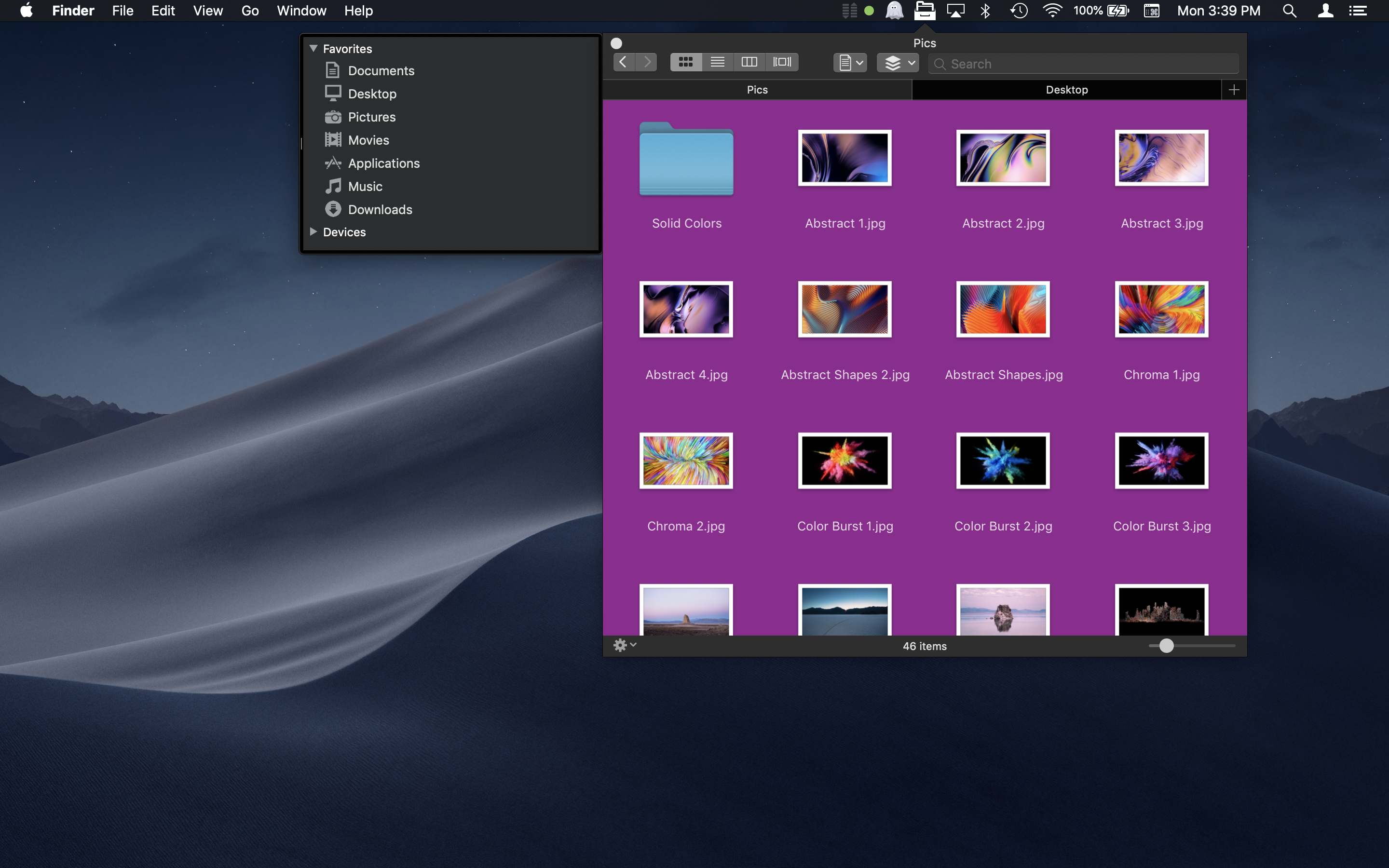
Task: Add a new tab with plus button
Action: coord(1234,90)
